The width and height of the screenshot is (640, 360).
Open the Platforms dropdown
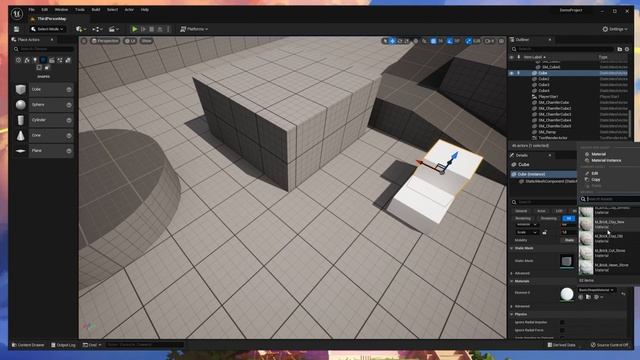pos(194,29)
